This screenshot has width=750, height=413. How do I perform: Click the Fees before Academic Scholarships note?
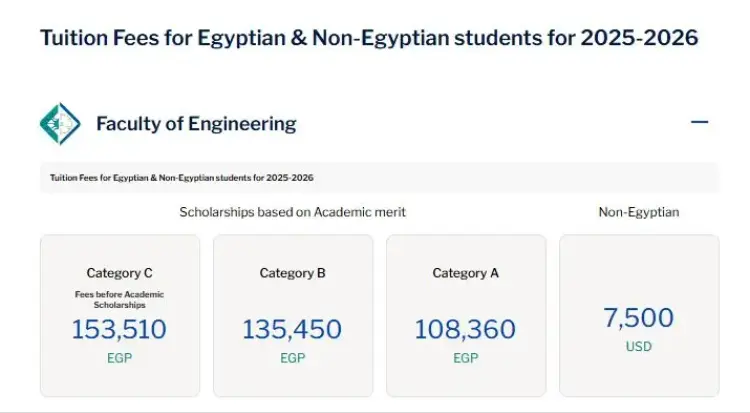(x=120, y=300)
